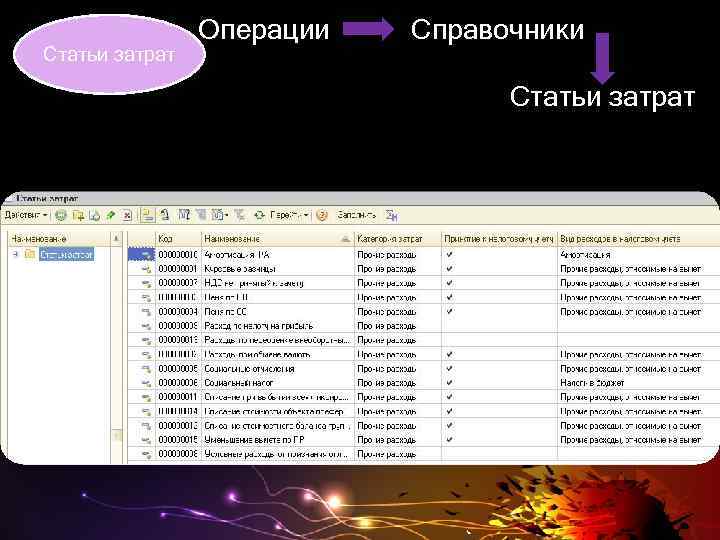720x540 pixels.
Task: Click the Set filter and sort icon
Action: click(x=184, y=214)
